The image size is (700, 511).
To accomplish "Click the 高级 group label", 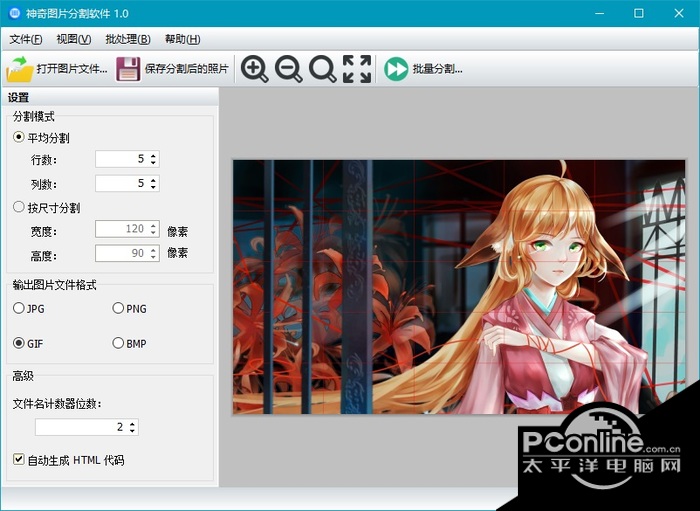I will (x=23, y=376).
